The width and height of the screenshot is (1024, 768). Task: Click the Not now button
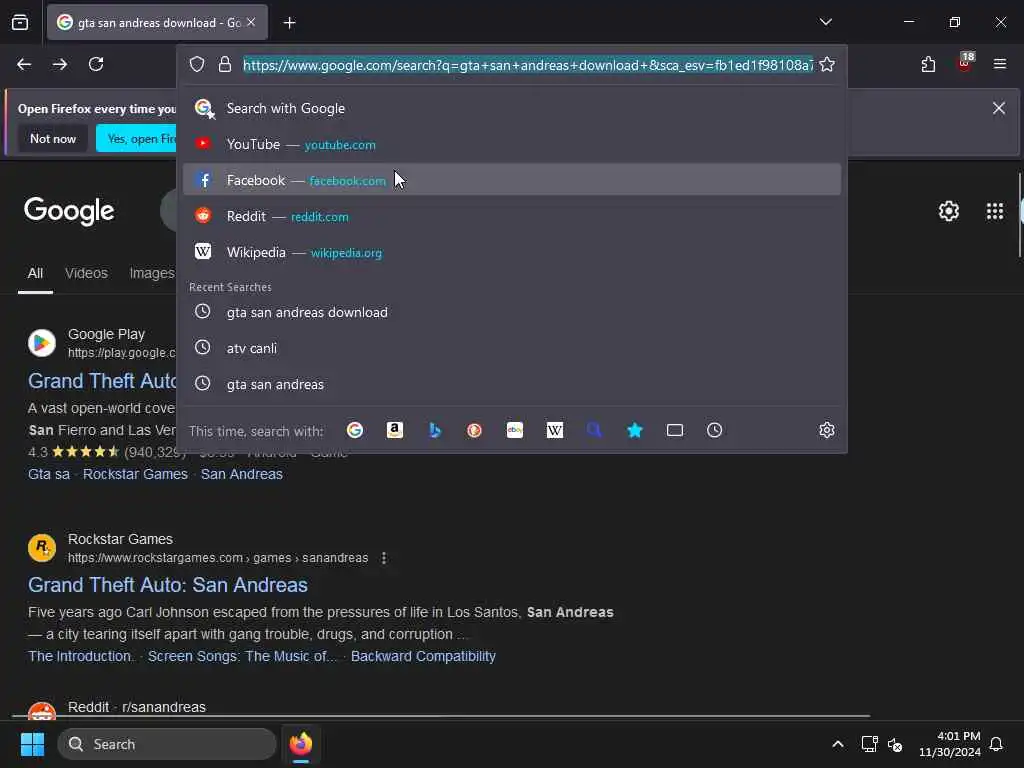pos(53,138)
